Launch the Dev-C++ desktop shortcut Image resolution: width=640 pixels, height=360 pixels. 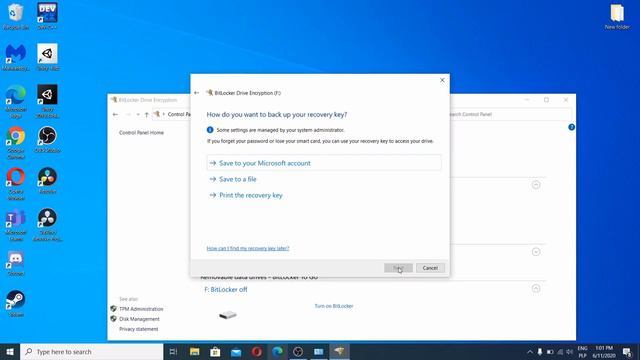pos(47,16)
